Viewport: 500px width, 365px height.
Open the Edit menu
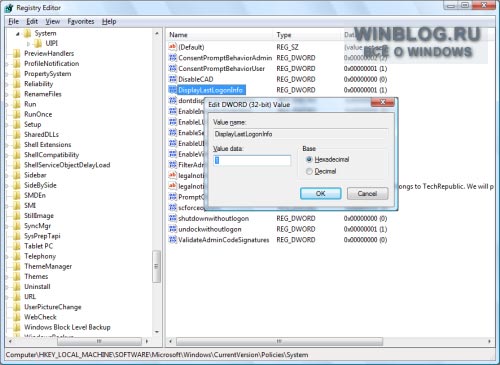(x=32, y=22)
